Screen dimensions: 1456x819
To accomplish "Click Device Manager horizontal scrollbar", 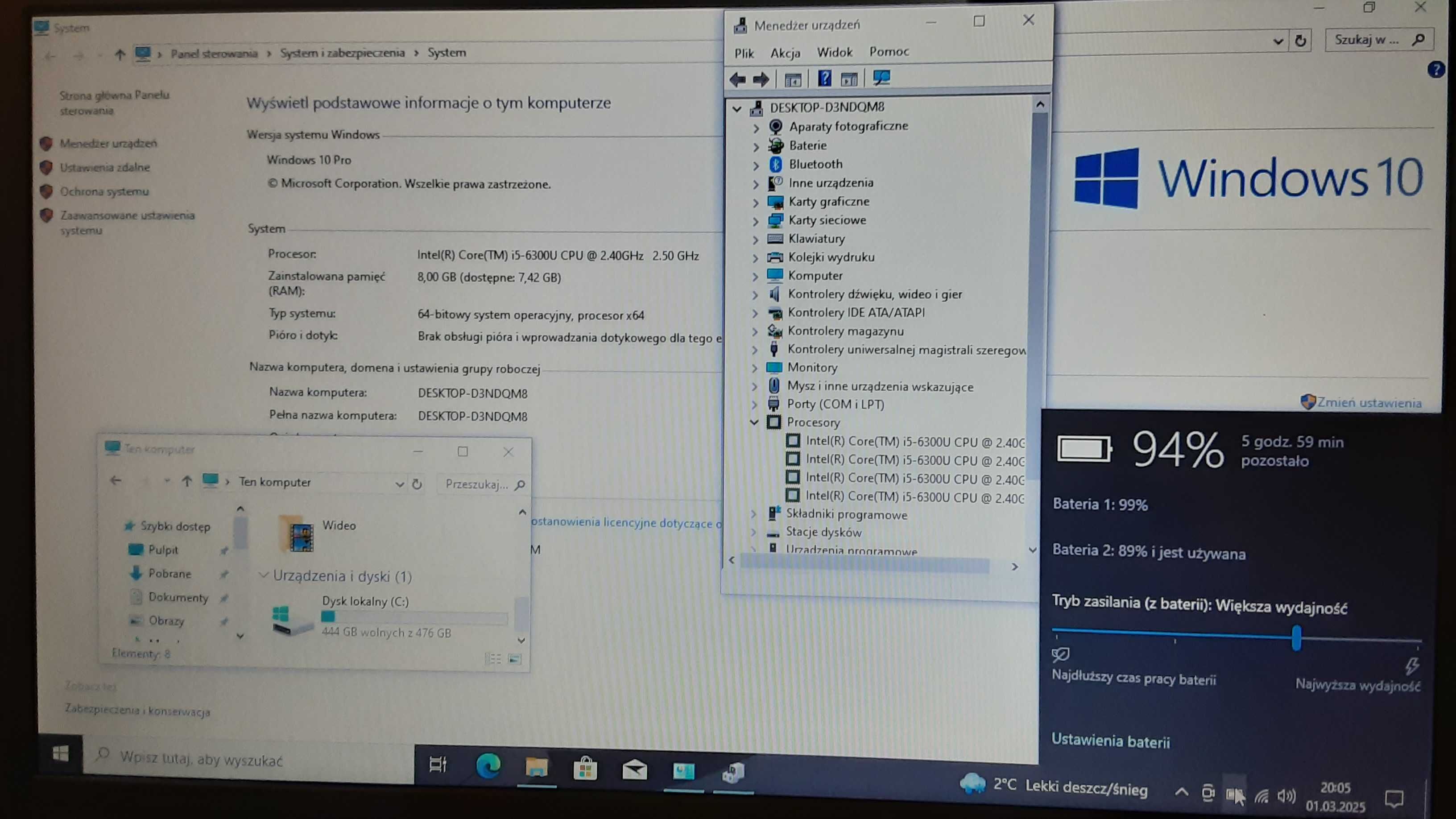I will click(x=864, y=564).
